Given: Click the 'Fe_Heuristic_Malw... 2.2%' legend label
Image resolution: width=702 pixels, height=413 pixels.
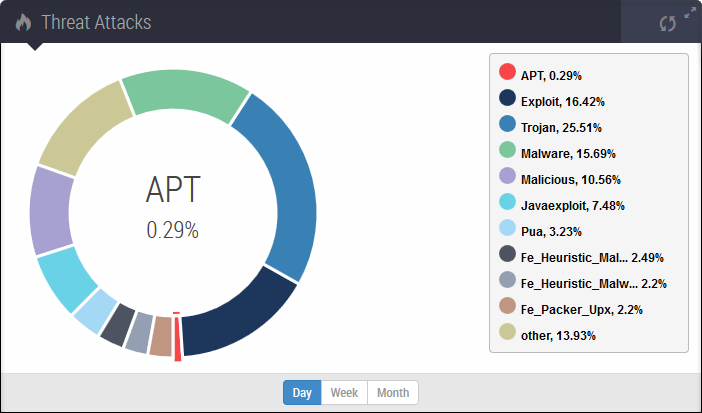Looking at the screenshot, I should (594, 284).
